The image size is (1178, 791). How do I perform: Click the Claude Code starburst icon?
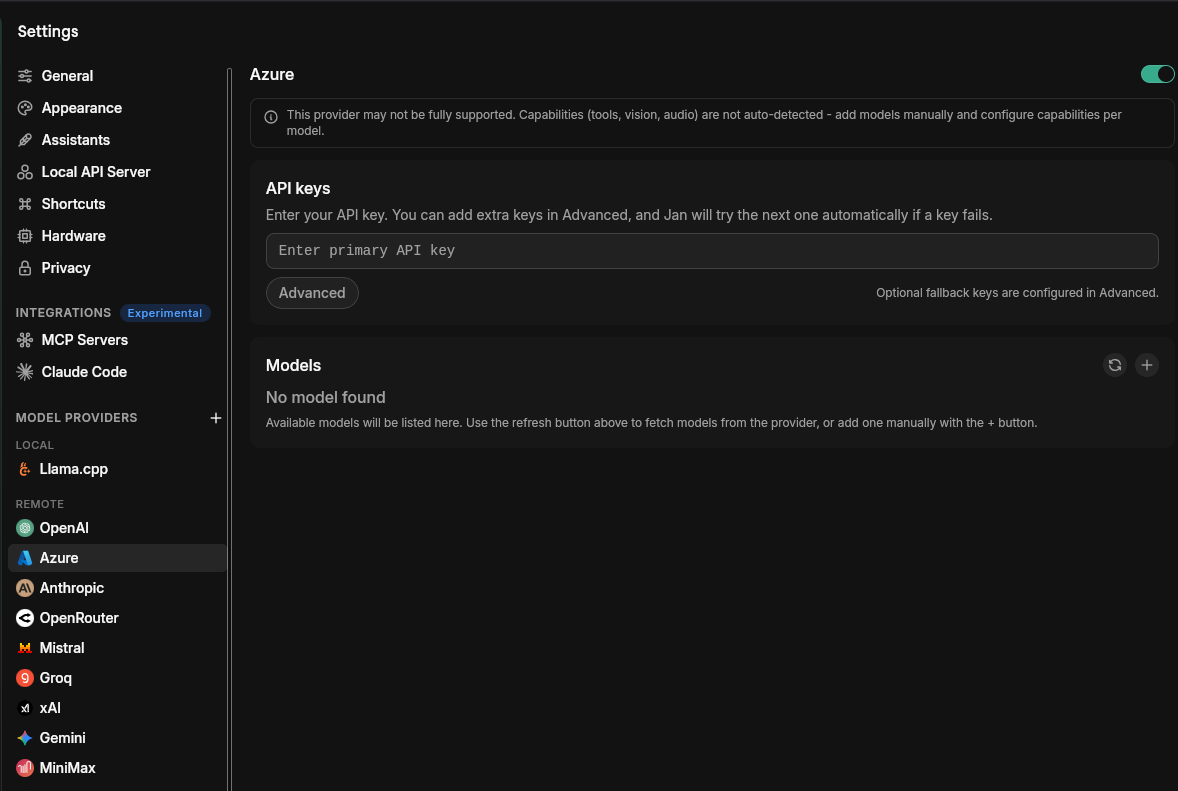(x=25, y=372)
